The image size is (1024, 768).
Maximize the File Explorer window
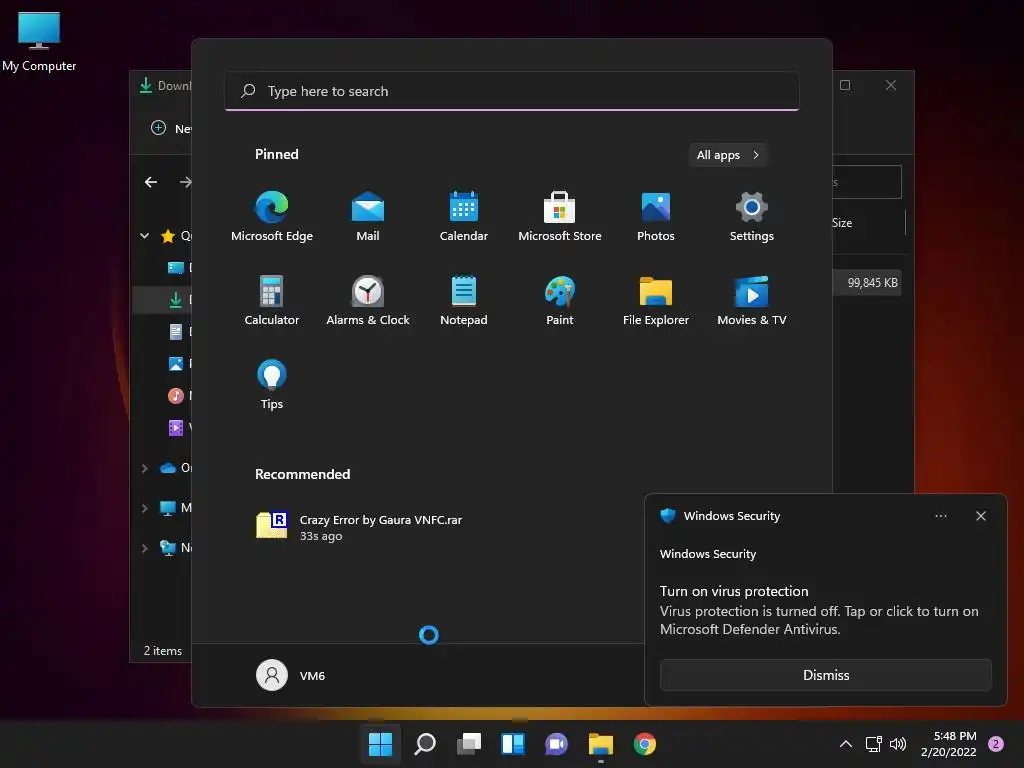click(x=845, y=86)
